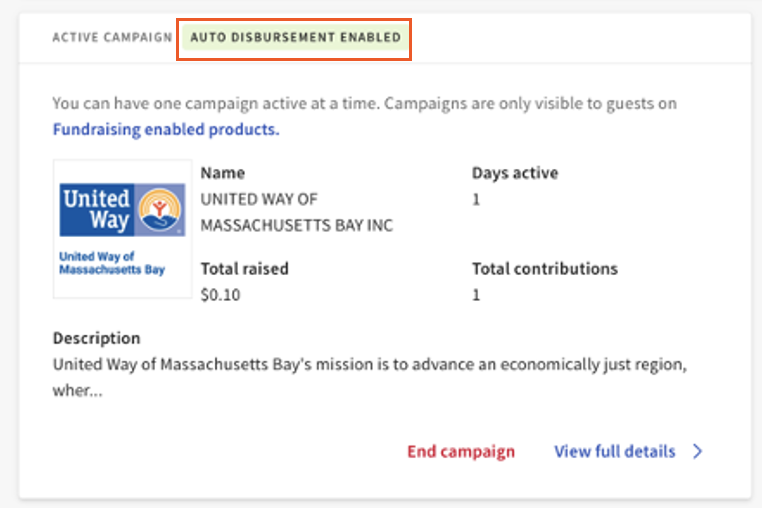Image resolution: width=762 pixels, height=508 pixels.
Task: Click the United Way campaign logo
Action: pos(122,229)
